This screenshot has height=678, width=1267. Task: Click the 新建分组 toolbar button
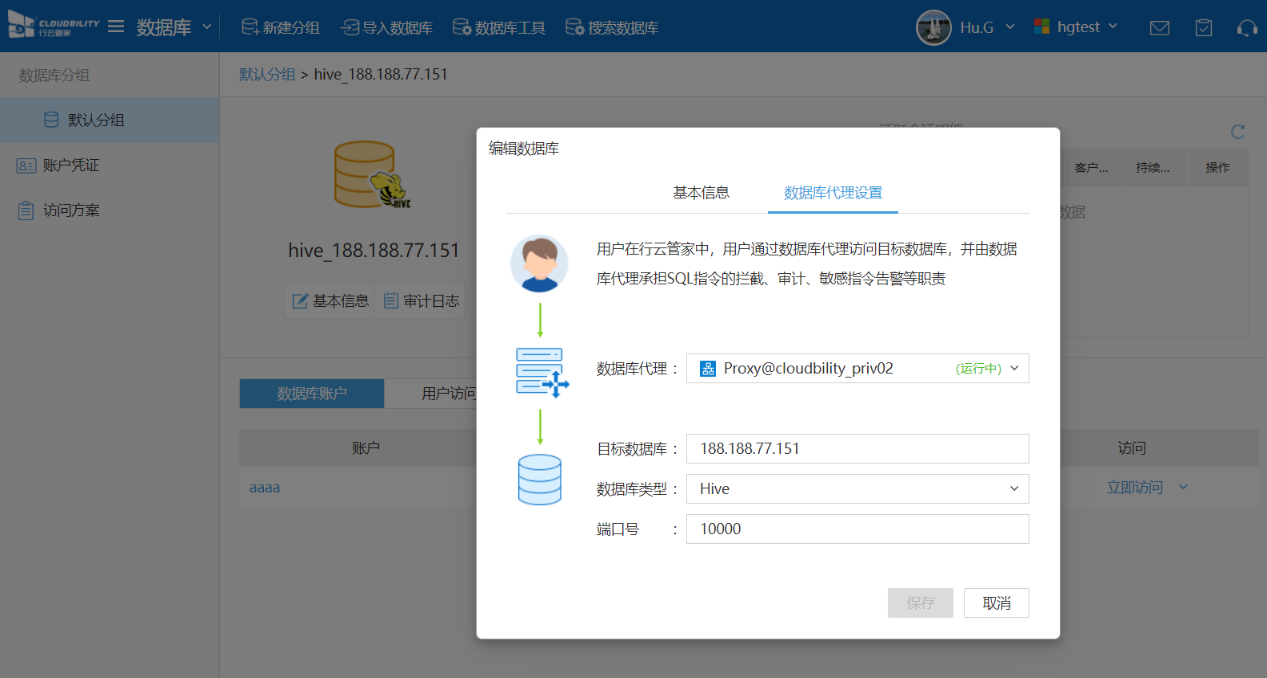[281, 28]
